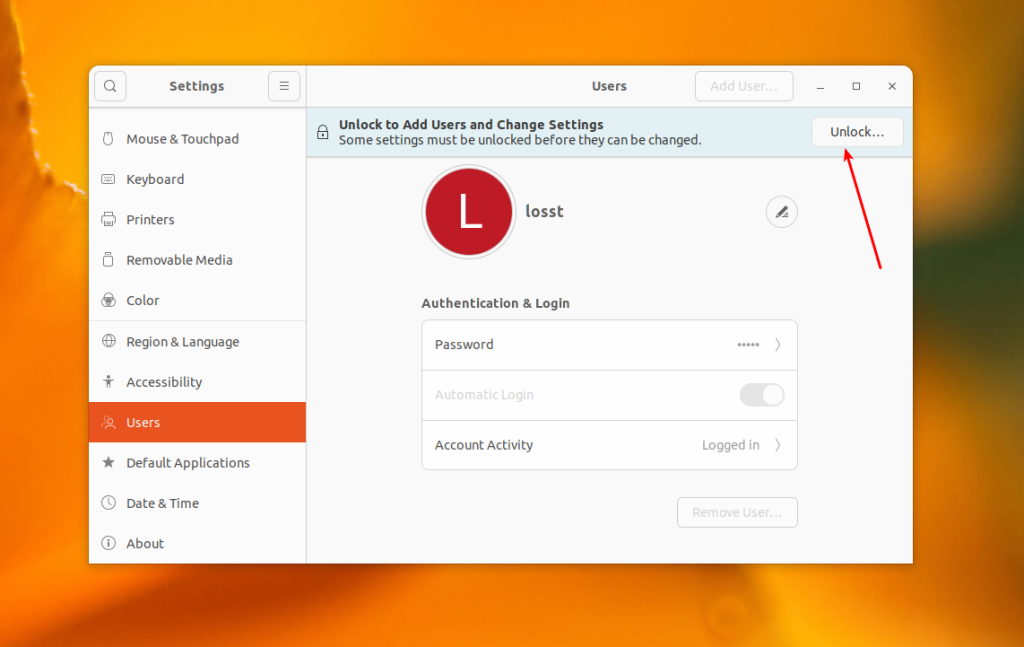The height and width of the screenshot is (647, 1024).
Task: Click the red L user avatar
Action: (469, 212)
